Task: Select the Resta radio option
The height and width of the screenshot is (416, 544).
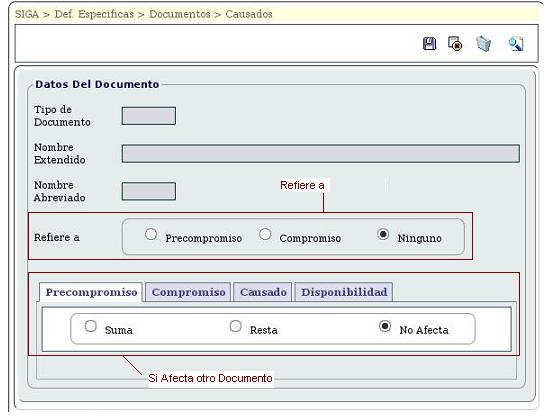Action: point(236,326)
